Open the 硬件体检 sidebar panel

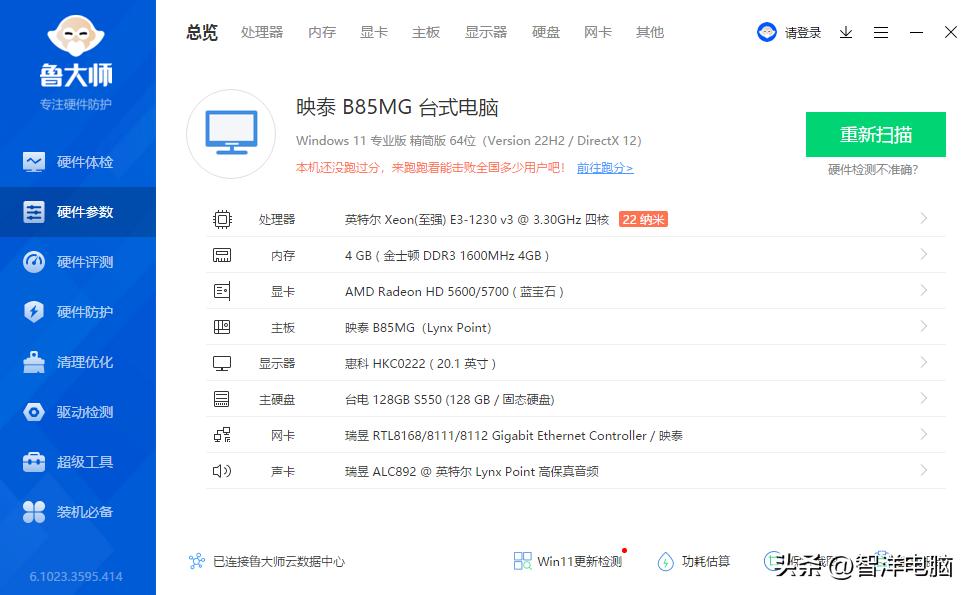77,161
